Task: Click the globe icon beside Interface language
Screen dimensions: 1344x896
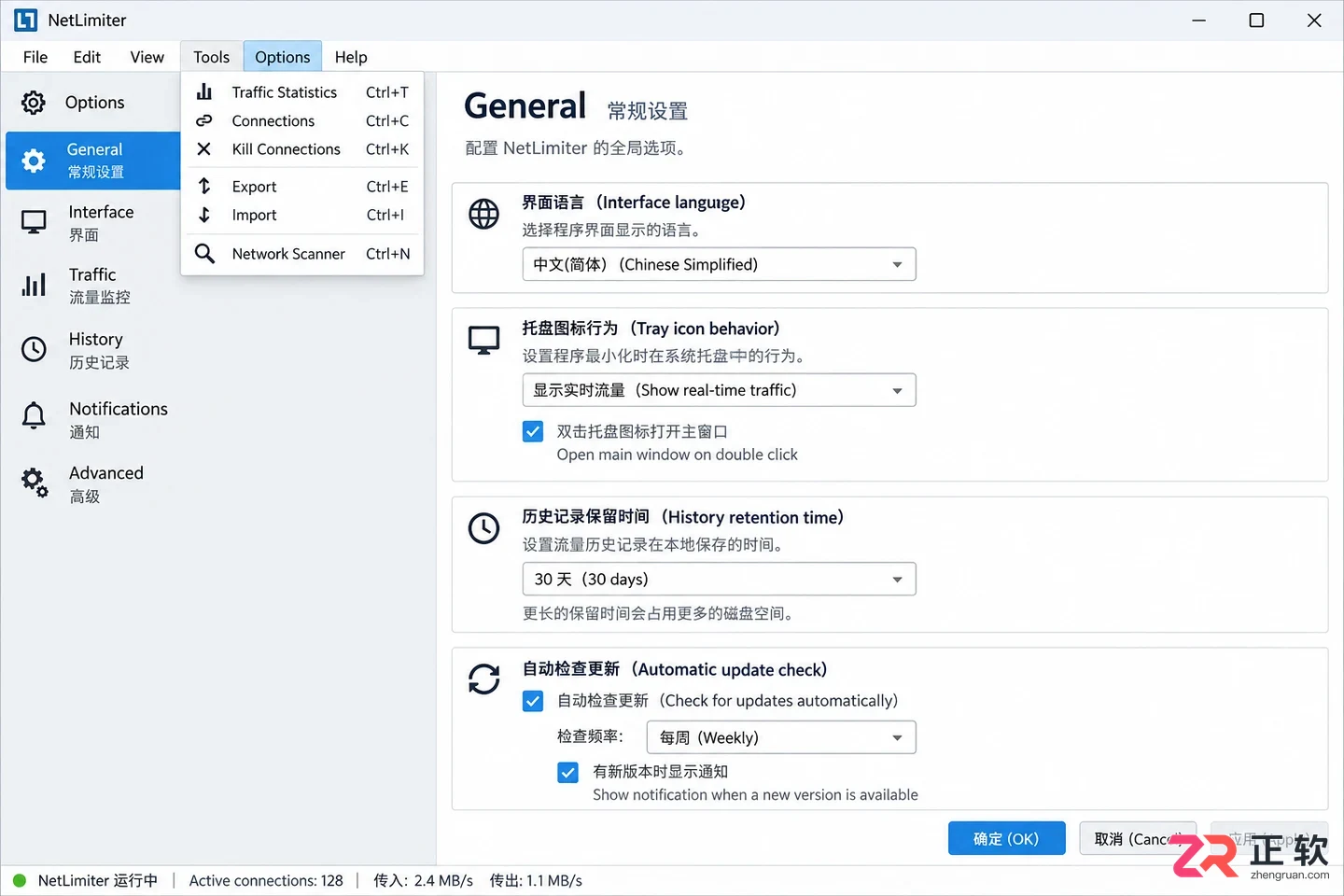Action: point(483,214)
